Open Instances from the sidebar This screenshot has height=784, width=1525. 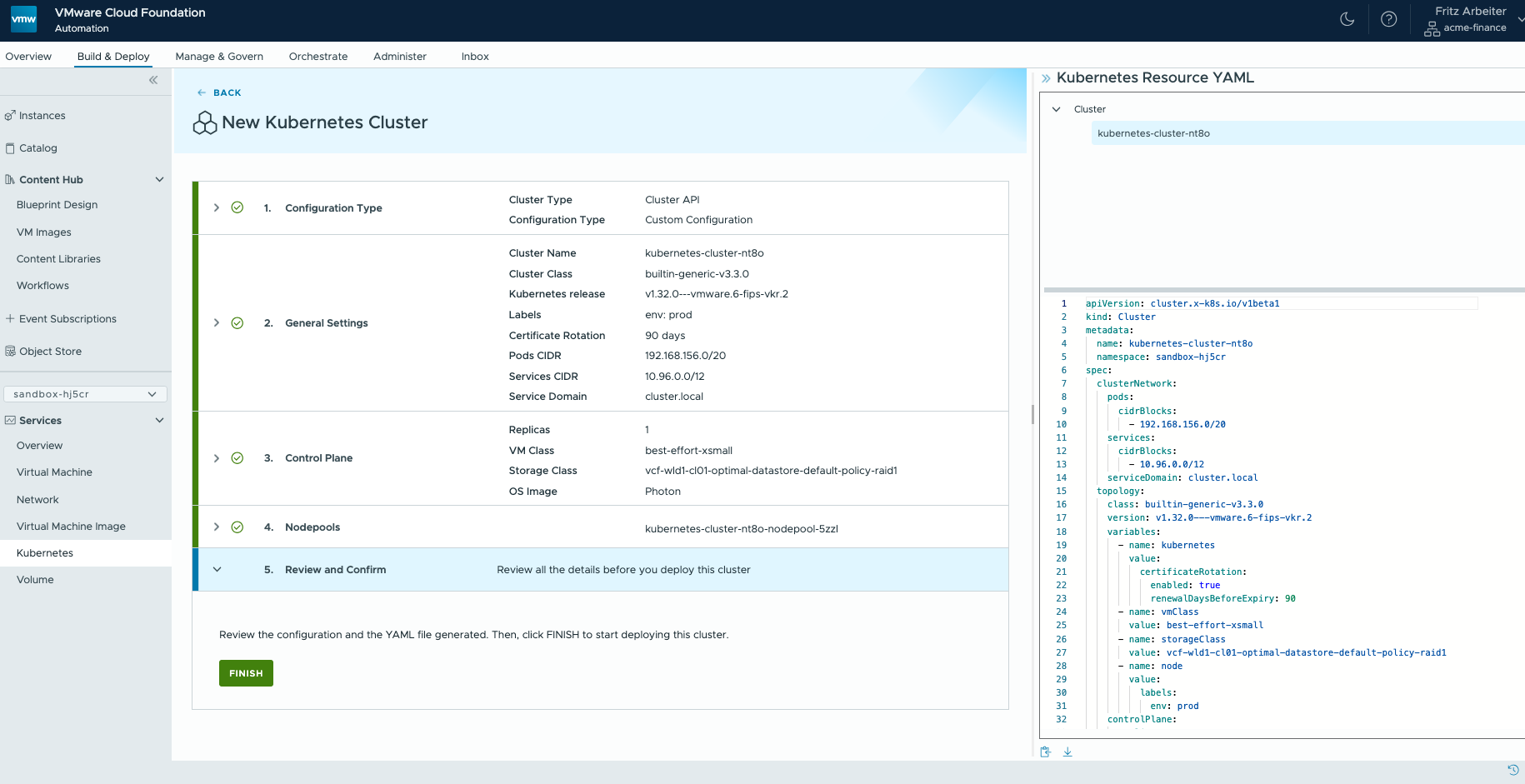(42, 116)
